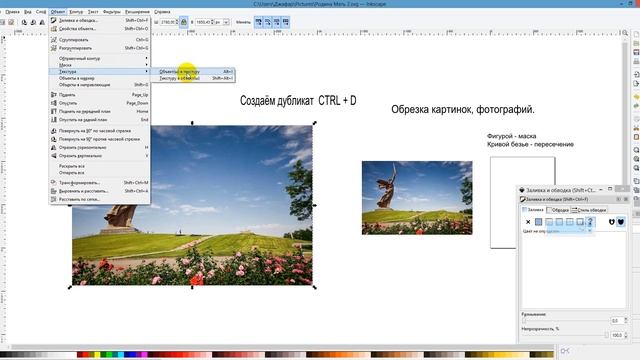Select 'Объекты в маркер' menu item
The width and height of the screenshot is (640, 360).
coord(100,78)
